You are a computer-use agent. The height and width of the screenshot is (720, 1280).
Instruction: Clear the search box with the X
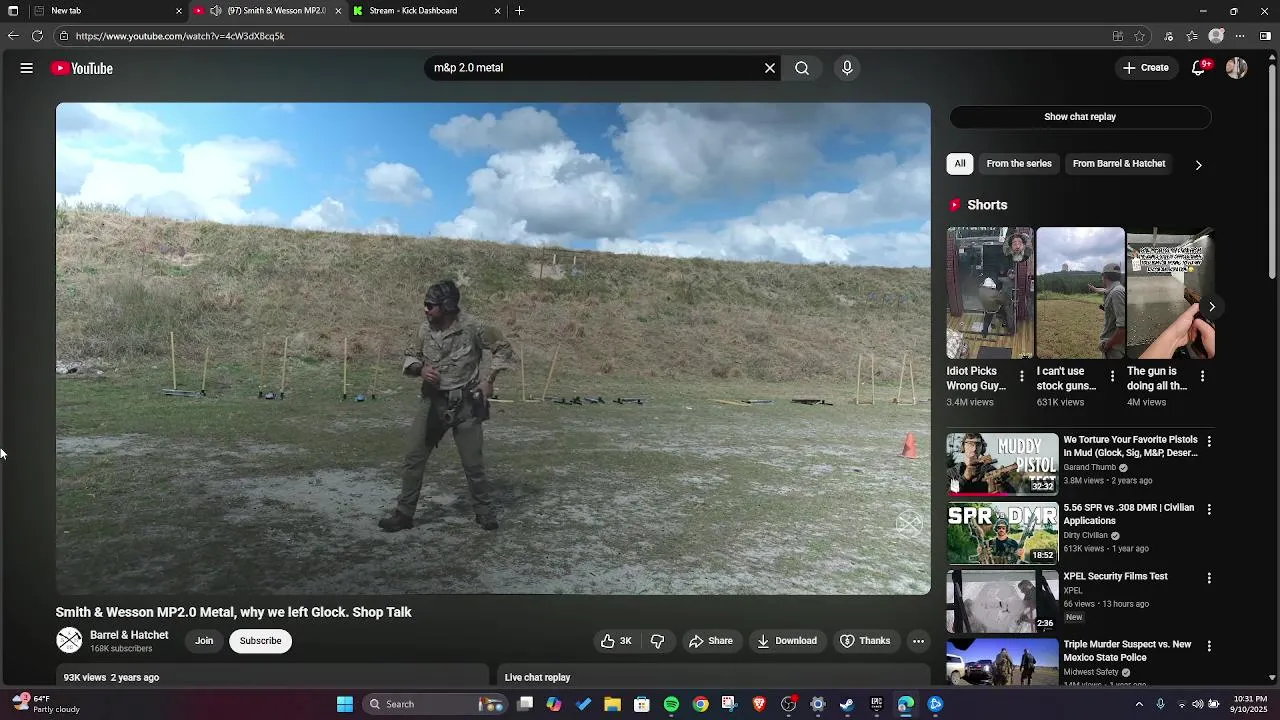pyautogui.click(x=770, y=68)
